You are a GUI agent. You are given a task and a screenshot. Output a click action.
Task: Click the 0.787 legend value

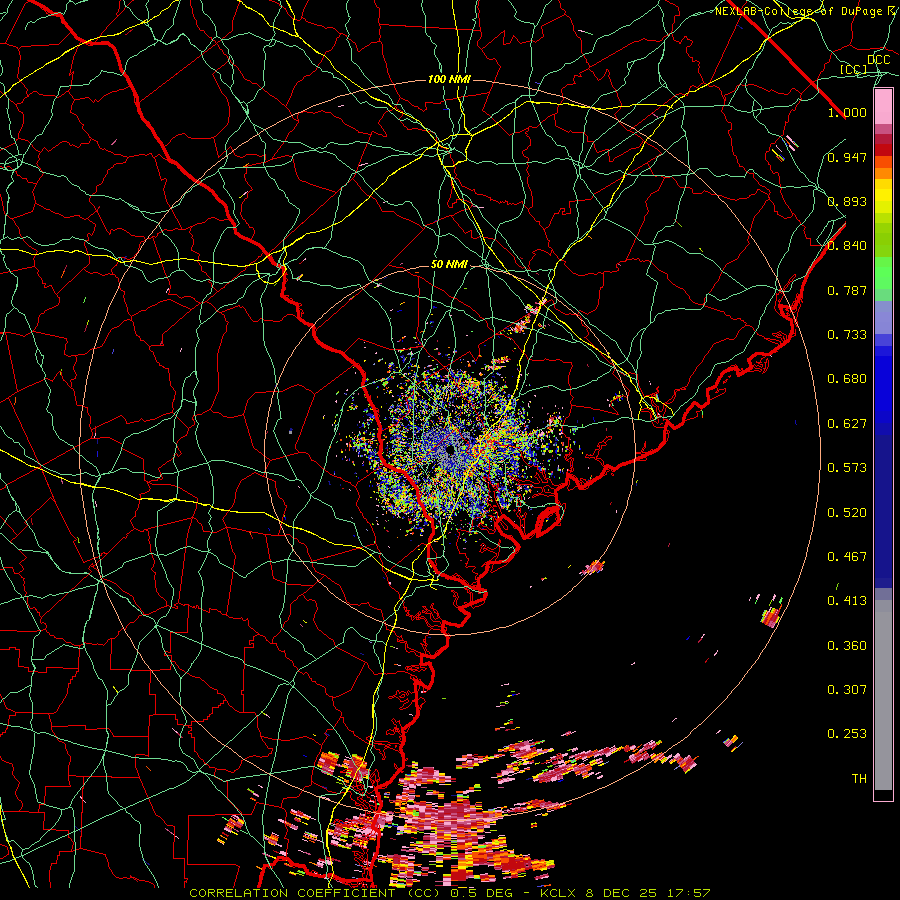coord(847,290)
